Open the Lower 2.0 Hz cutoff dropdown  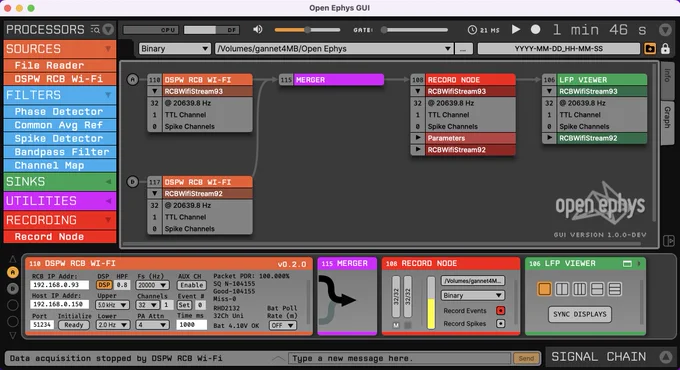coord(112,325)
